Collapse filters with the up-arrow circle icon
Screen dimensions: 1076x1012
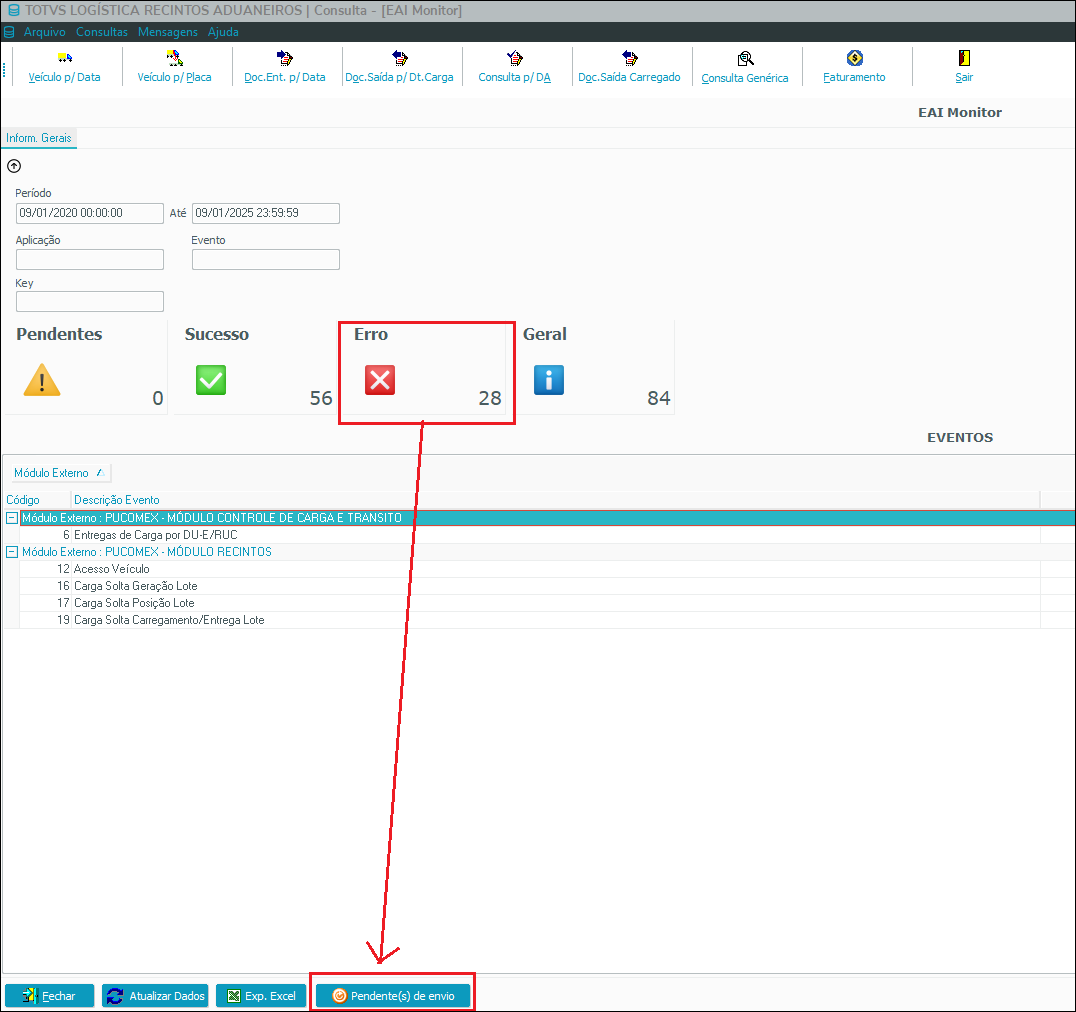tap(14, 166)
